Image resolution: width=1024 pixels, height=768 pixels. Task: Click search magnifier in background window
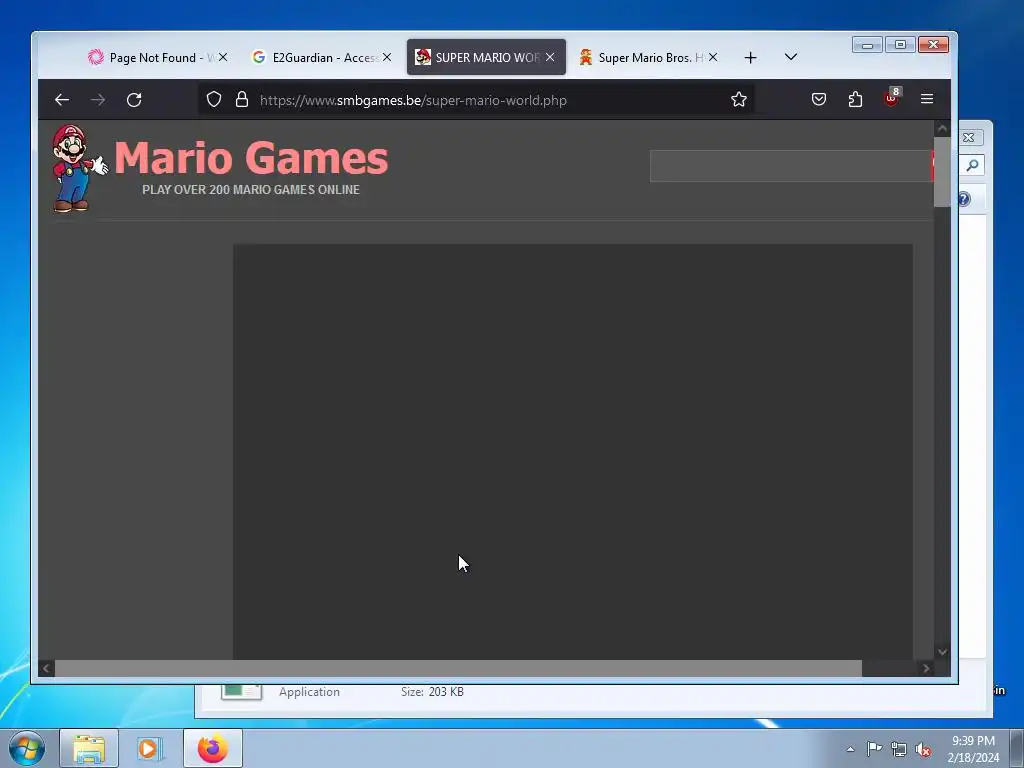972,165
